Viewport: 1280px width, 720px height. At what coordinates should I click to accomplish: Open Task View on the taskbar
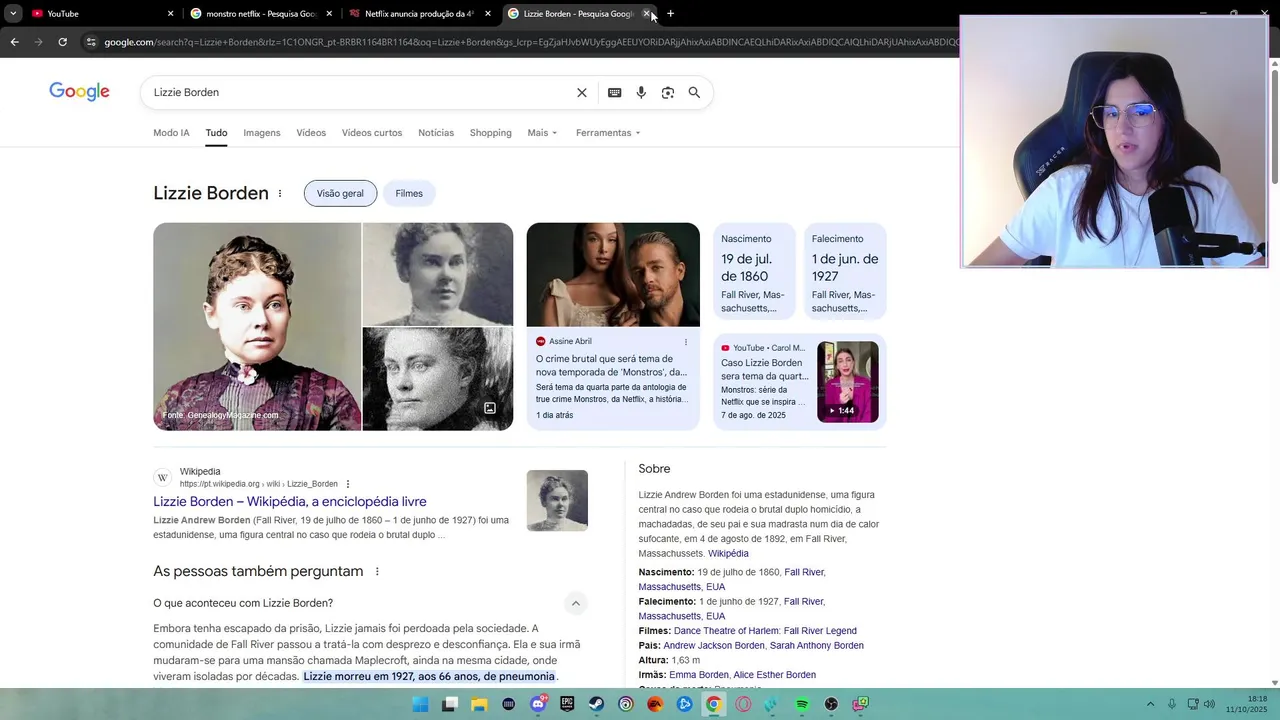click(450, 704)
